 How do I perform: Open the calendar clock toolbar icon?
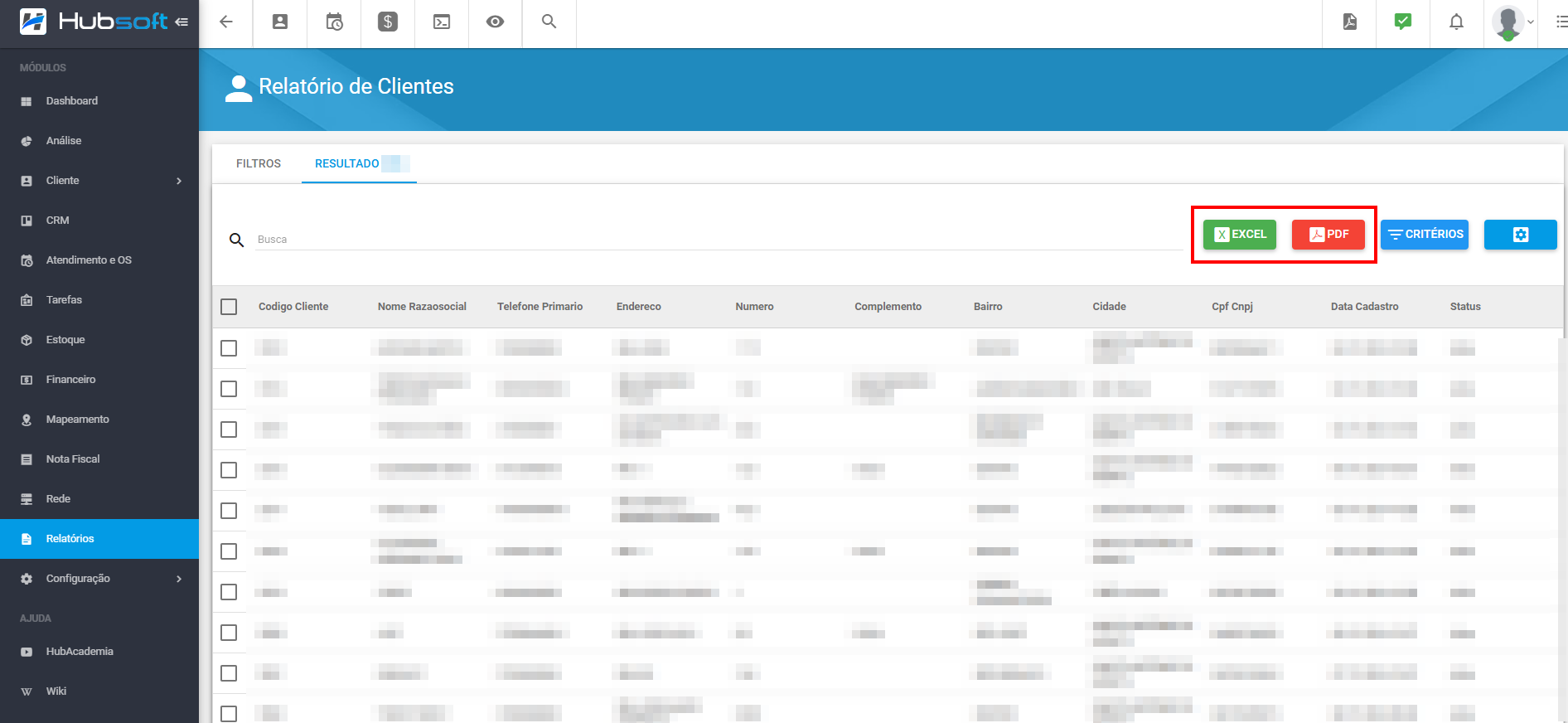(x=334, y=22)
